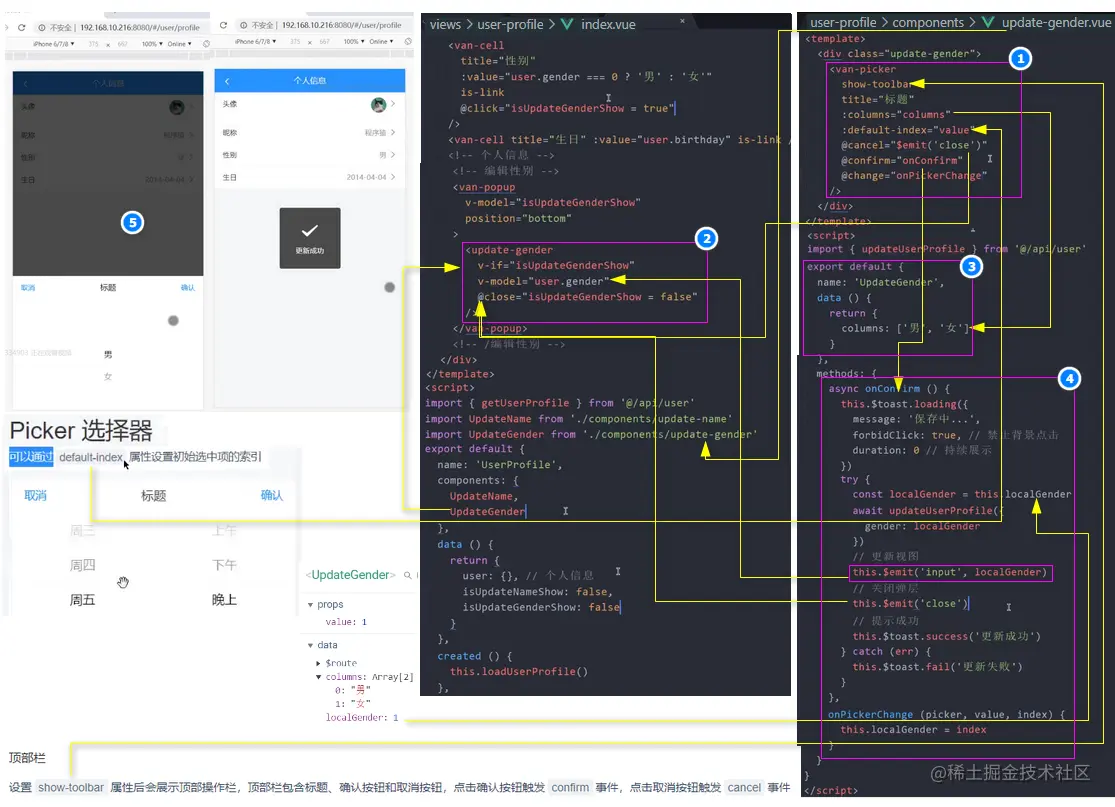The height and width of the screenshot is (807, 1115).
Task: Choose 周五 in the docs picker column
Action: click(x=82, y=600)
